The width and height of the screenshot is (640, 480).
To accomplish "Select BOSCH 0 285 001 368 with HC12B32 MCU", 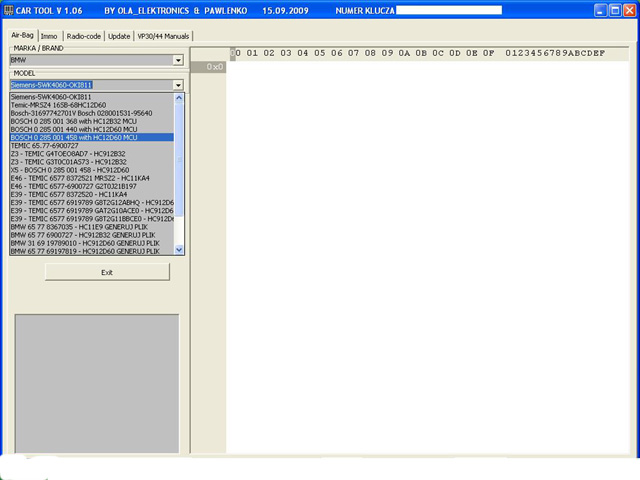I will click(x=92, y=122).
